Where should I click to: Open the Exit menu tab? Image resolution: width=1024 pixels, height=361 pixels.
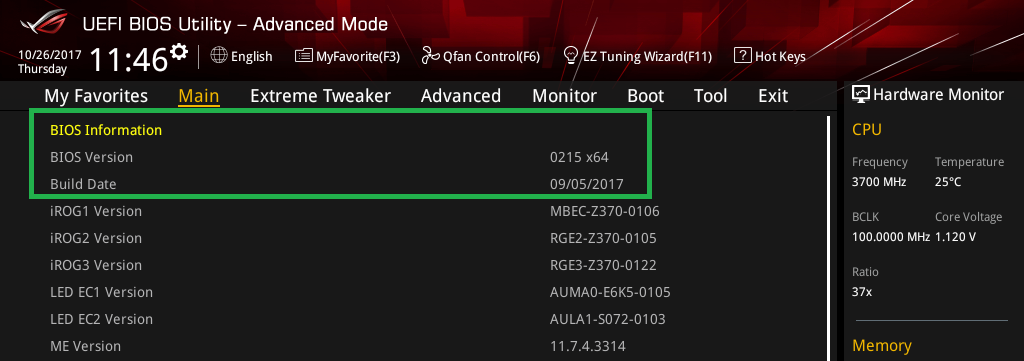coord(773,96)
